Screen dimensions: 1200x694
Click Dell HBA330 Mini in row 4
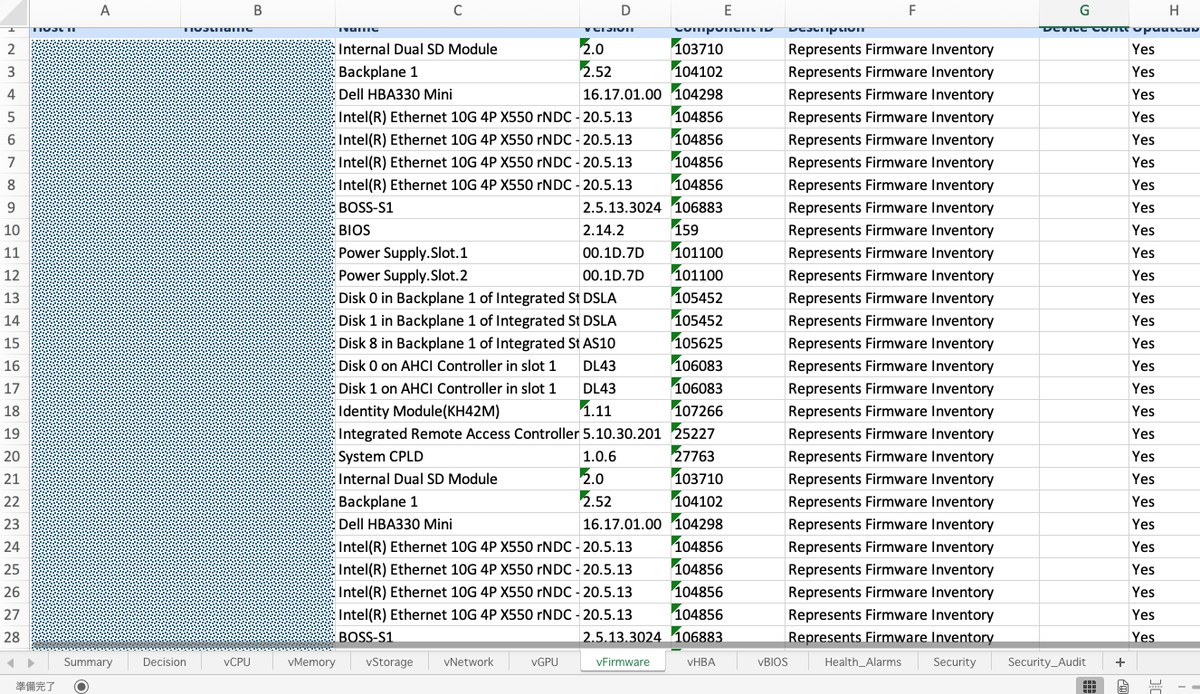pos(457,94)
